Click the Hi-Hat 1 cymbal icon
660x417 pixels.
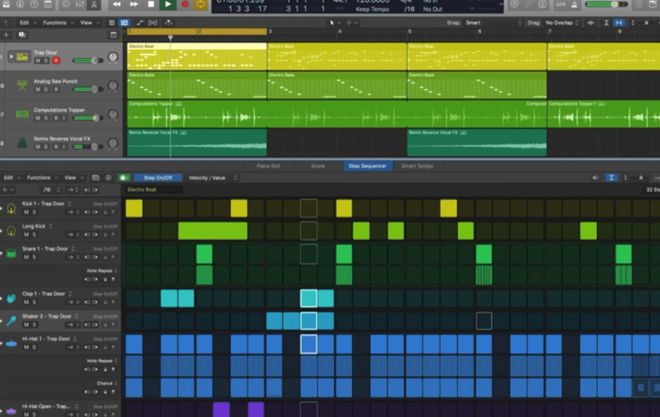click(x=10, y=343)
